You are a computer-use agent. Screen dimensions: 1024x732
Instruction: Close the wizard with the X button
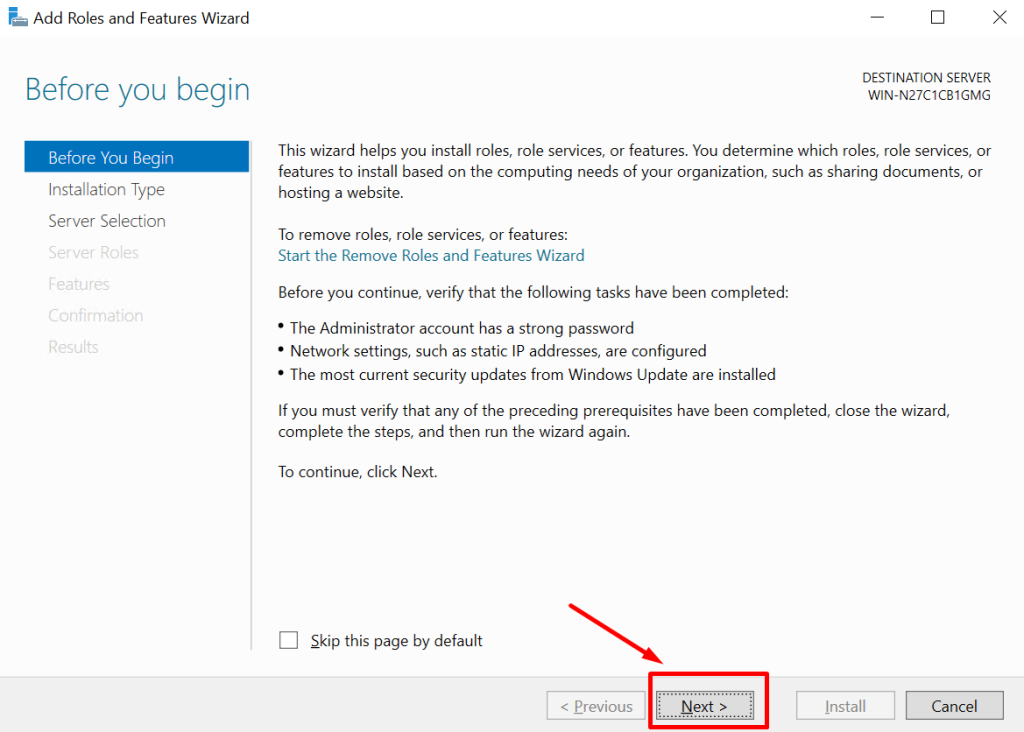998,18
